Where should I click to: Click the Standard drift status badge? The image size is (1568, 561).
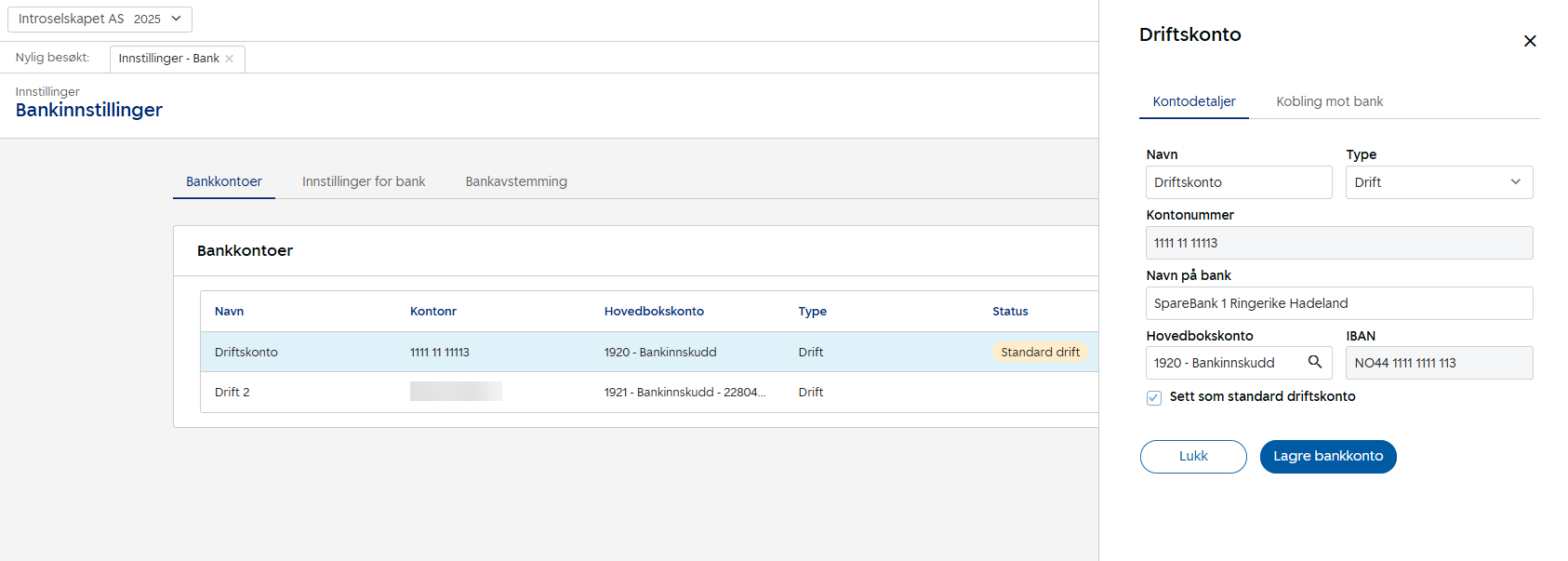point(1040,353)
